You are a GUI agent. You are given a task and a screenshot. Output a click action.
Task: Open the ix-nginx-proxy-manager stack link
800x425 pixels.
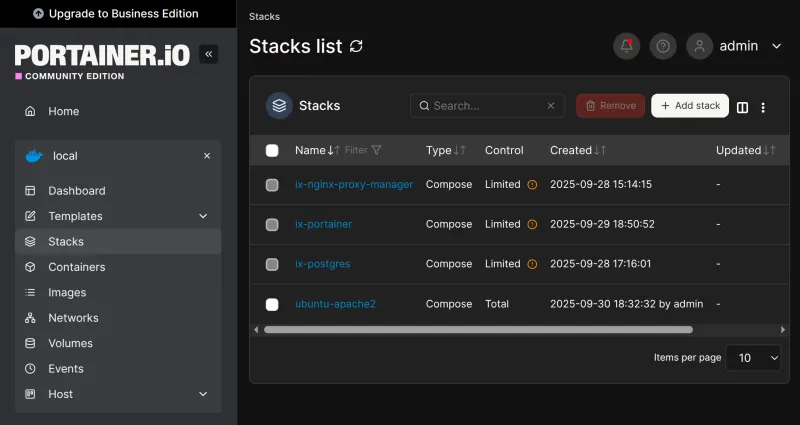(x=353, y=184)
